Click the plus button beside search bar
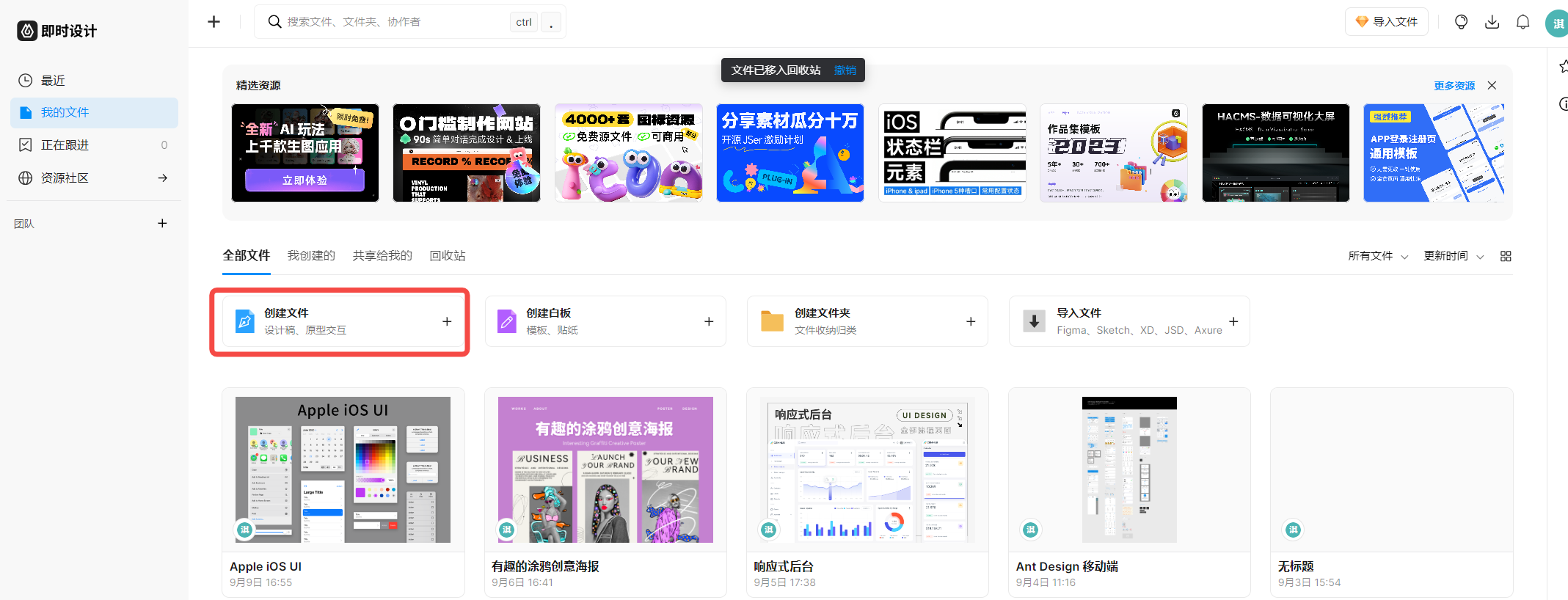 (214, 22)
